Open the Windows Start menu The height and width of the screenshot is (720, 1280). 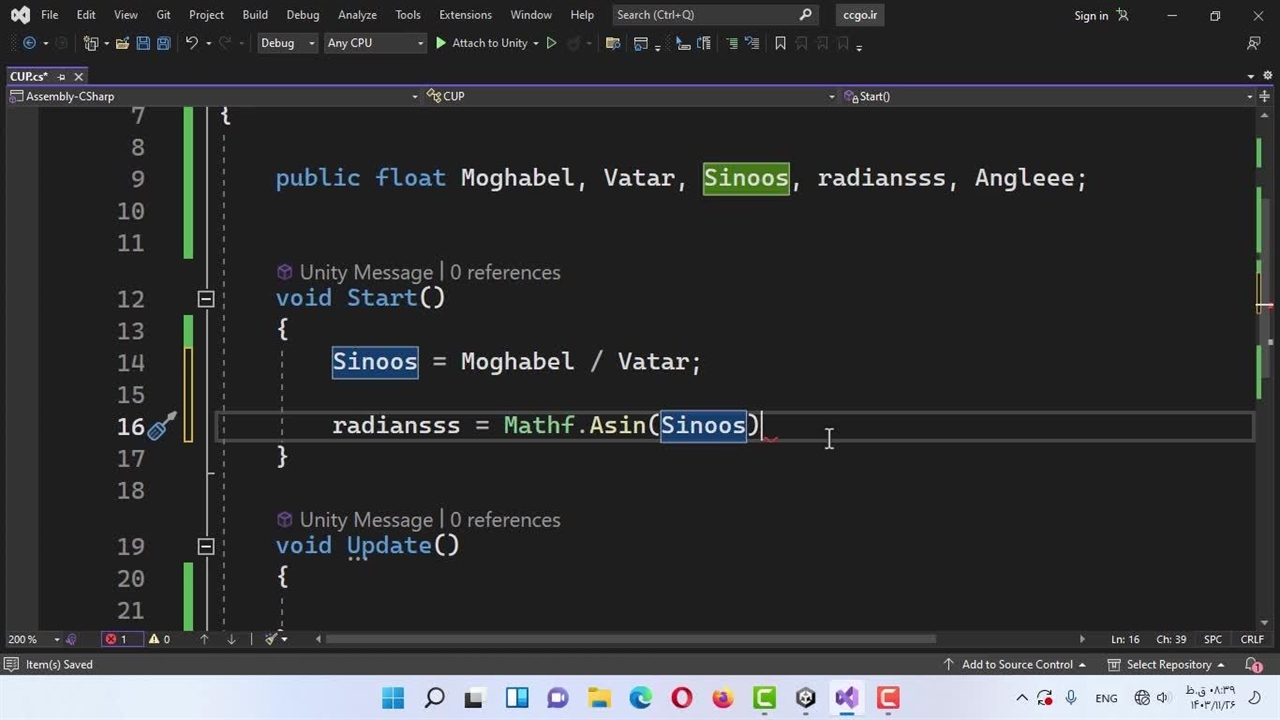tap(393, 698)
